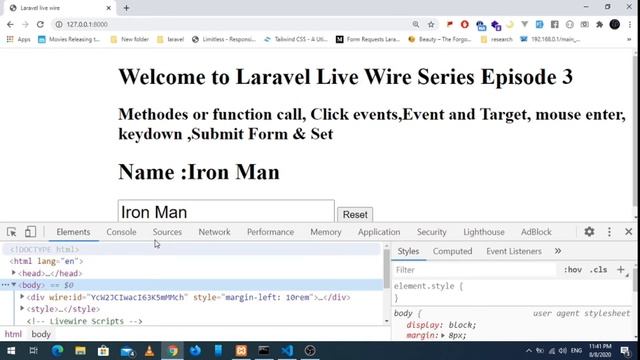Viewport: 640px width, 360px height.
Task: Click the Elements panel vertical scrollbar
Action: pyautogui.click(x=387, y=269)
